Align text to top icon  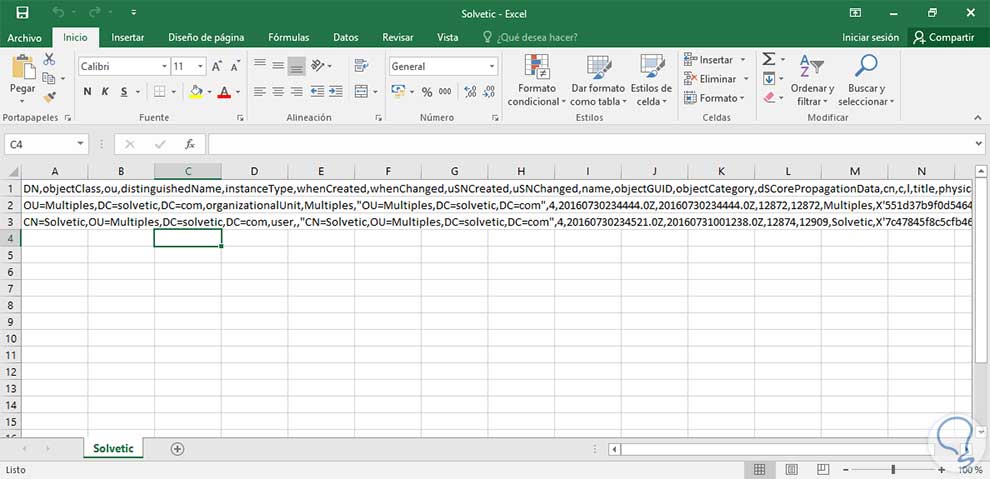point(259,65)
